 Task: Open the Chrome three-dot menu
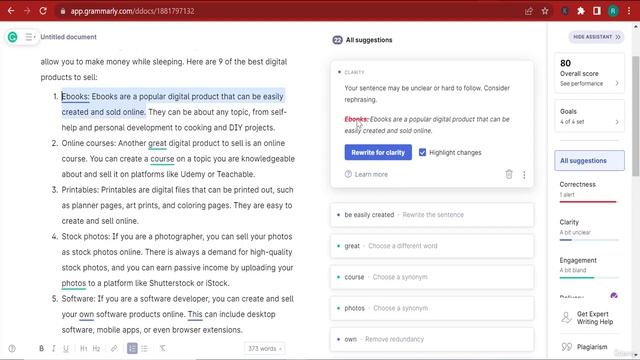click(629, 11)
